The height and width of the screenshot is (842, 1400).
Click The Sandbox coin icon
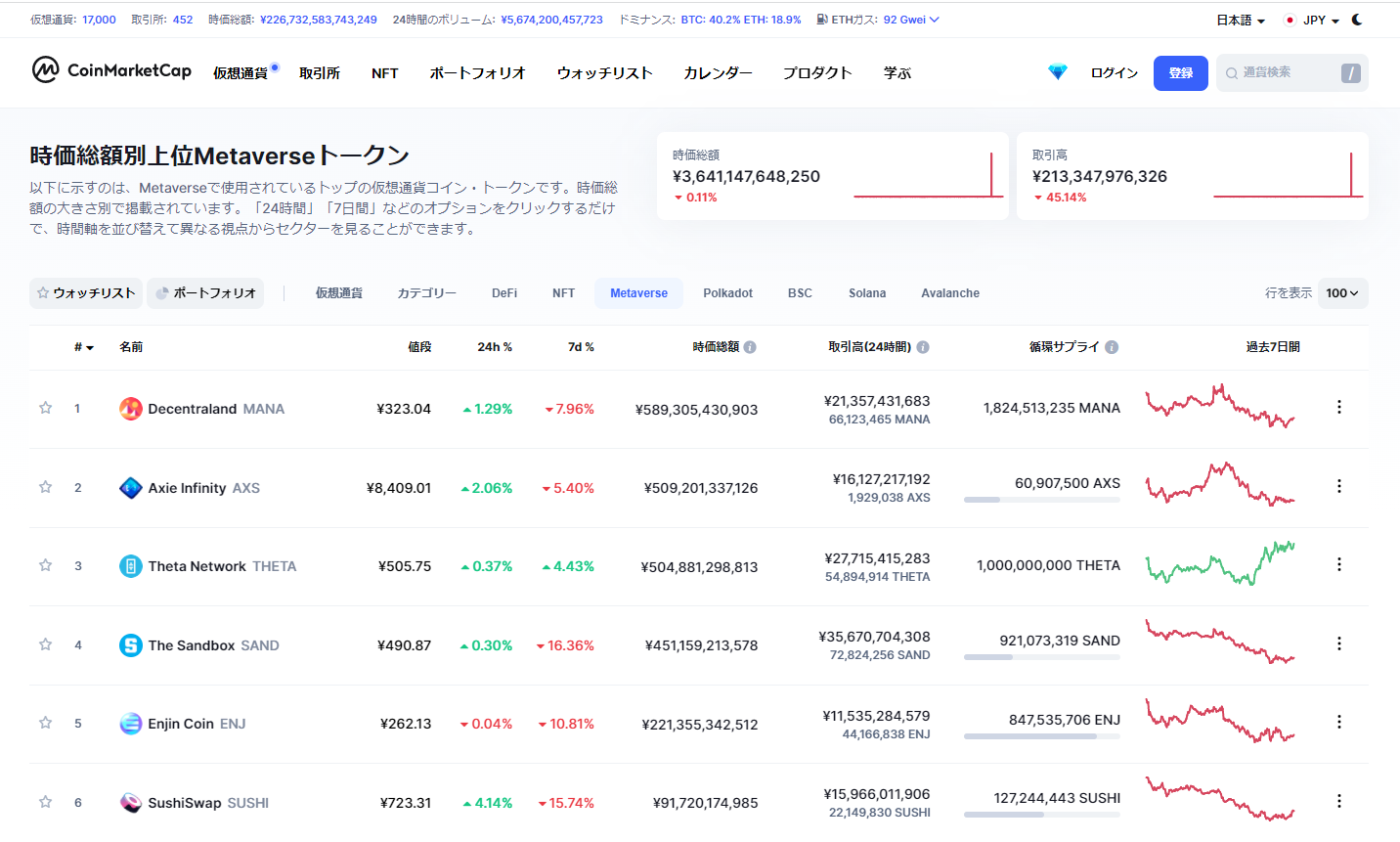pos(131,645)
